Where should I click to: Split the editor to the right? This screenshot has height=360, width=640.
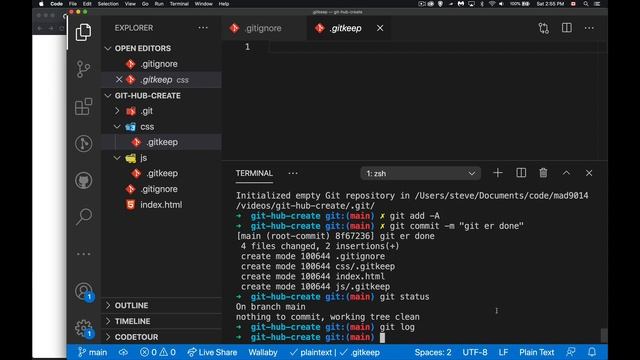(x=567, y=28)
